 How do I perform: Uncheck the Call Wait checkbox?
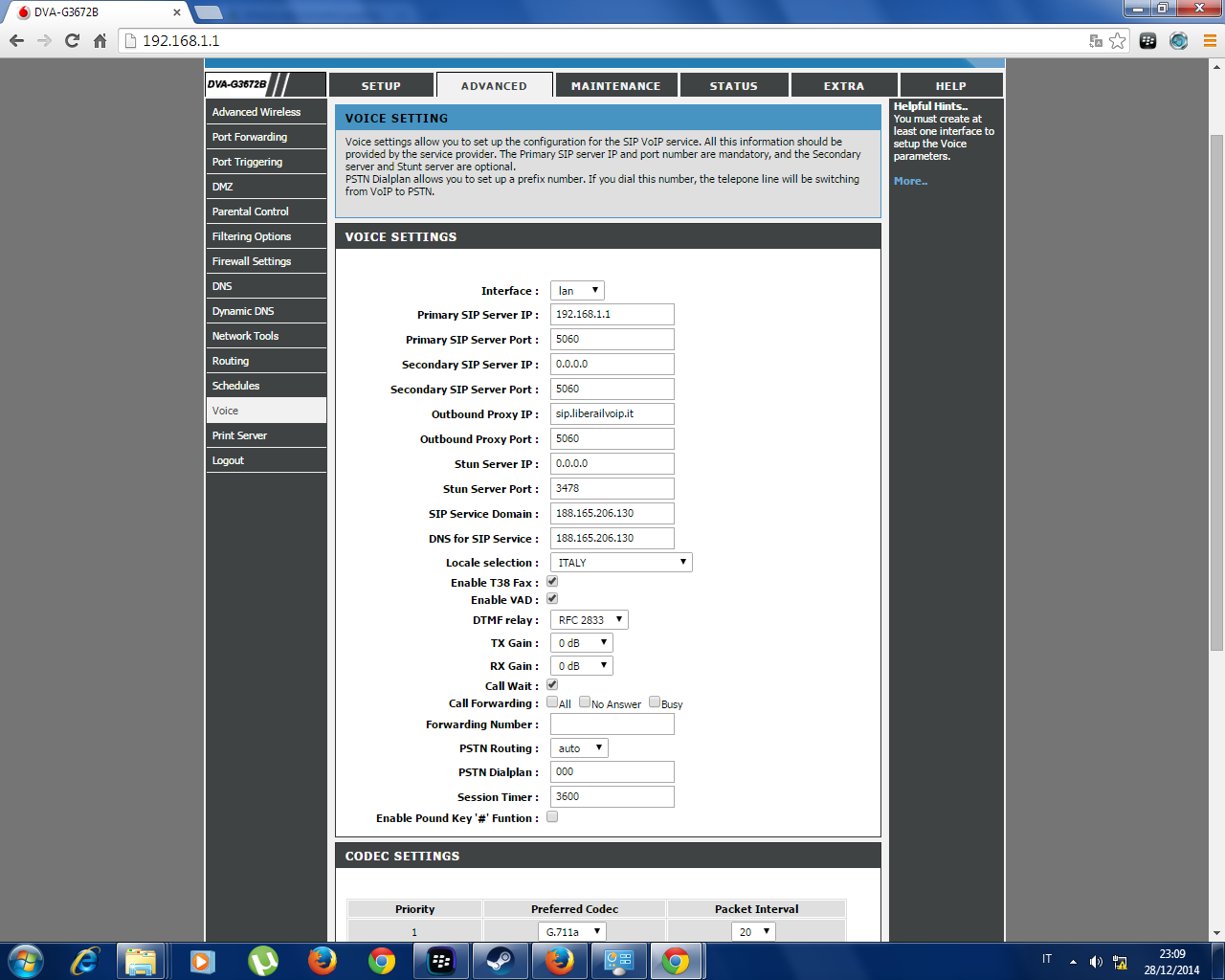[552, 685]
